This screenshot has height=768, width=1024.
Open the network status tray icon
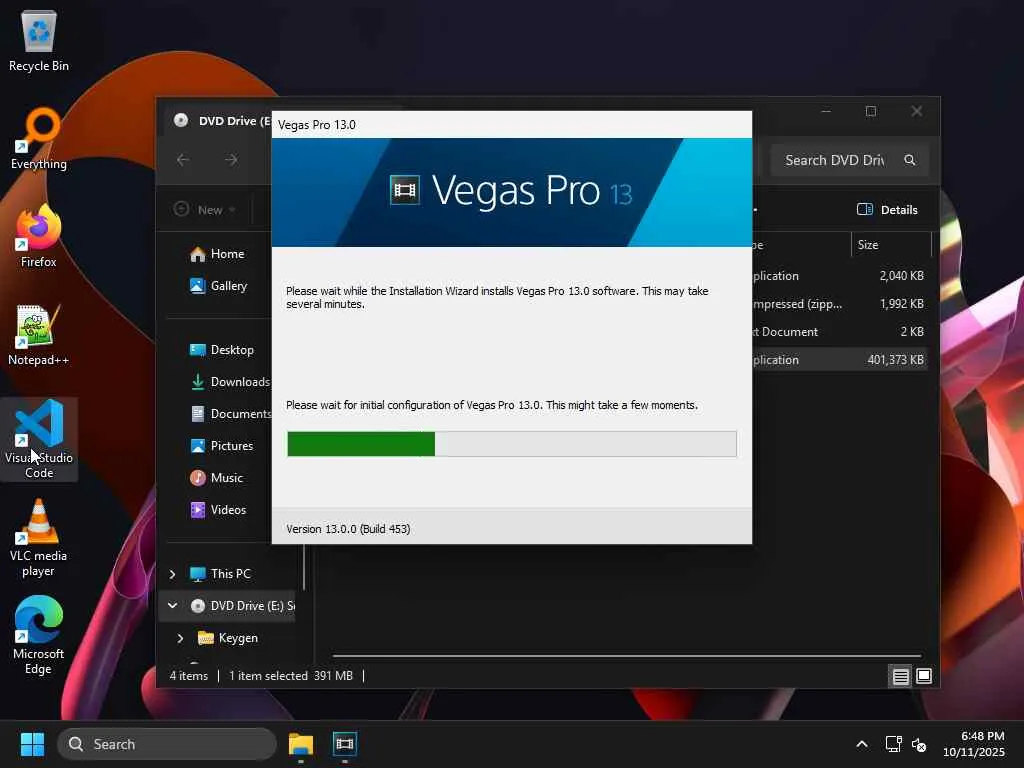[893, 744]
